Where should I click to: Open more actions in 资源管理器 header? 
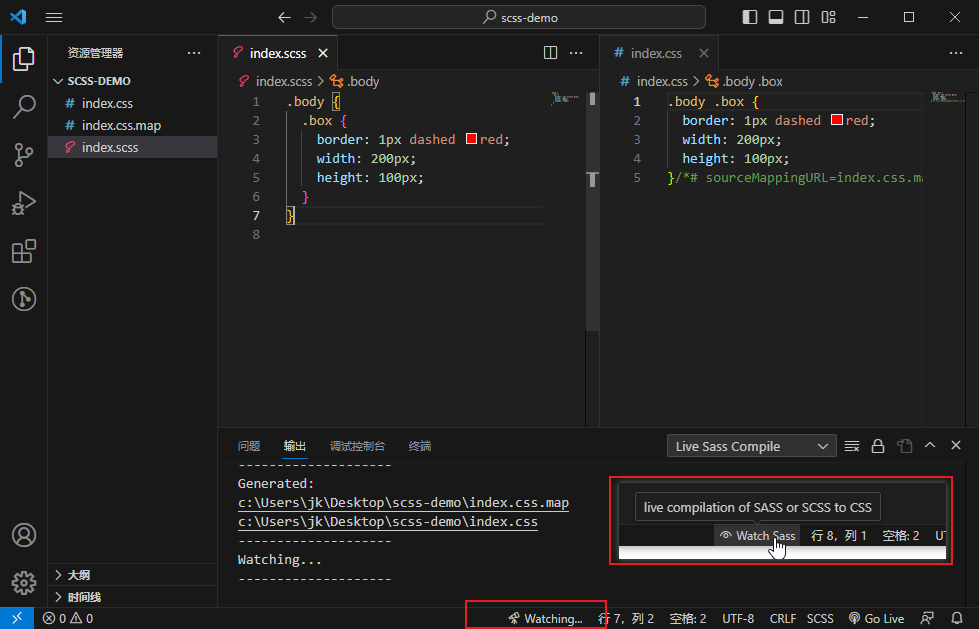194,53
